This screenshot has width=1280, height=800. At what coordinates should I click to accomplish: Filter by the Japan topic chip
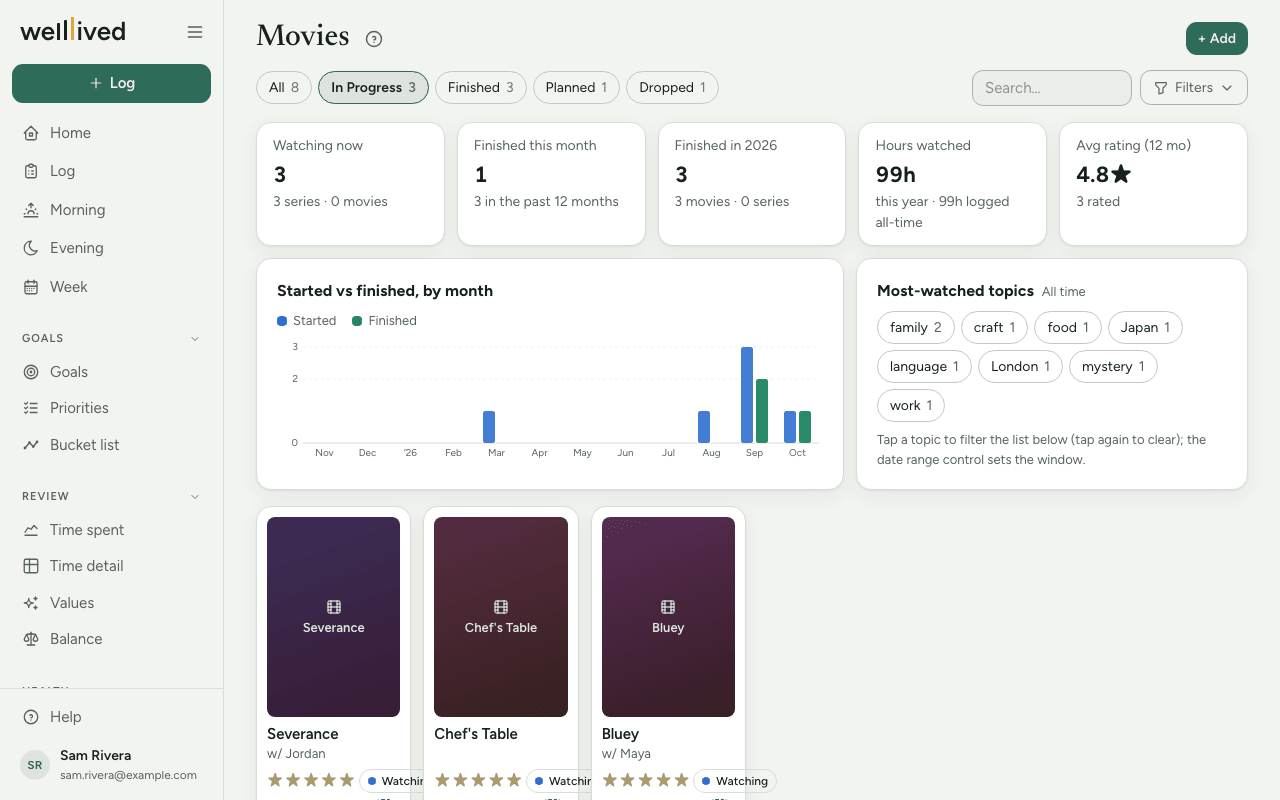[1145, 327]
